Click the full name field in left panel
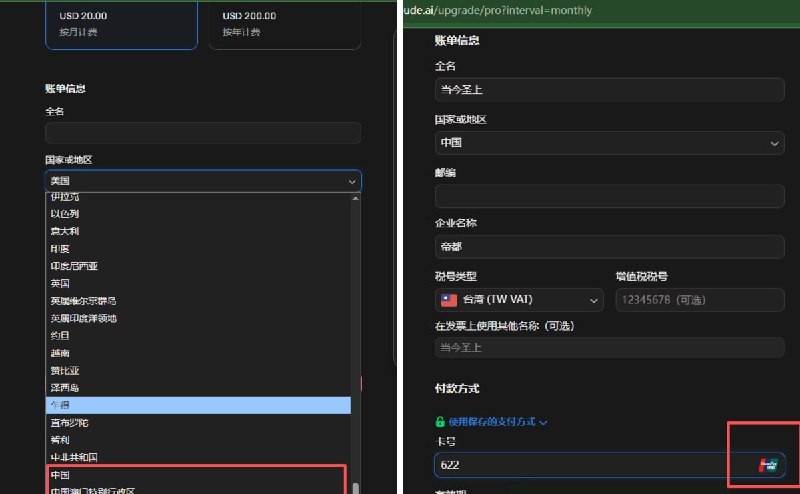Image resolution: width=800 pixels, height=494 pixels. 203,133
